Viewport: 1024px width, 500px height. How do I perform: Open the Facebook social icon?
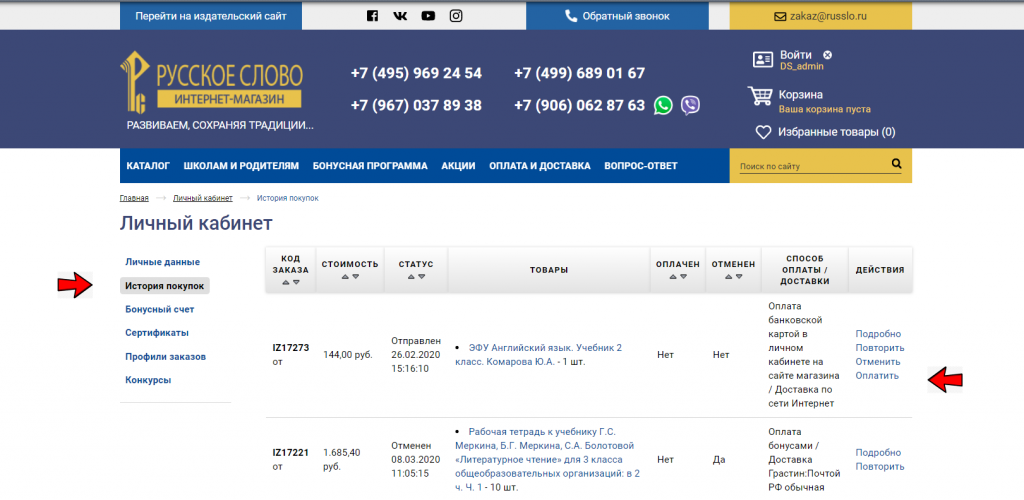point(373,15)
